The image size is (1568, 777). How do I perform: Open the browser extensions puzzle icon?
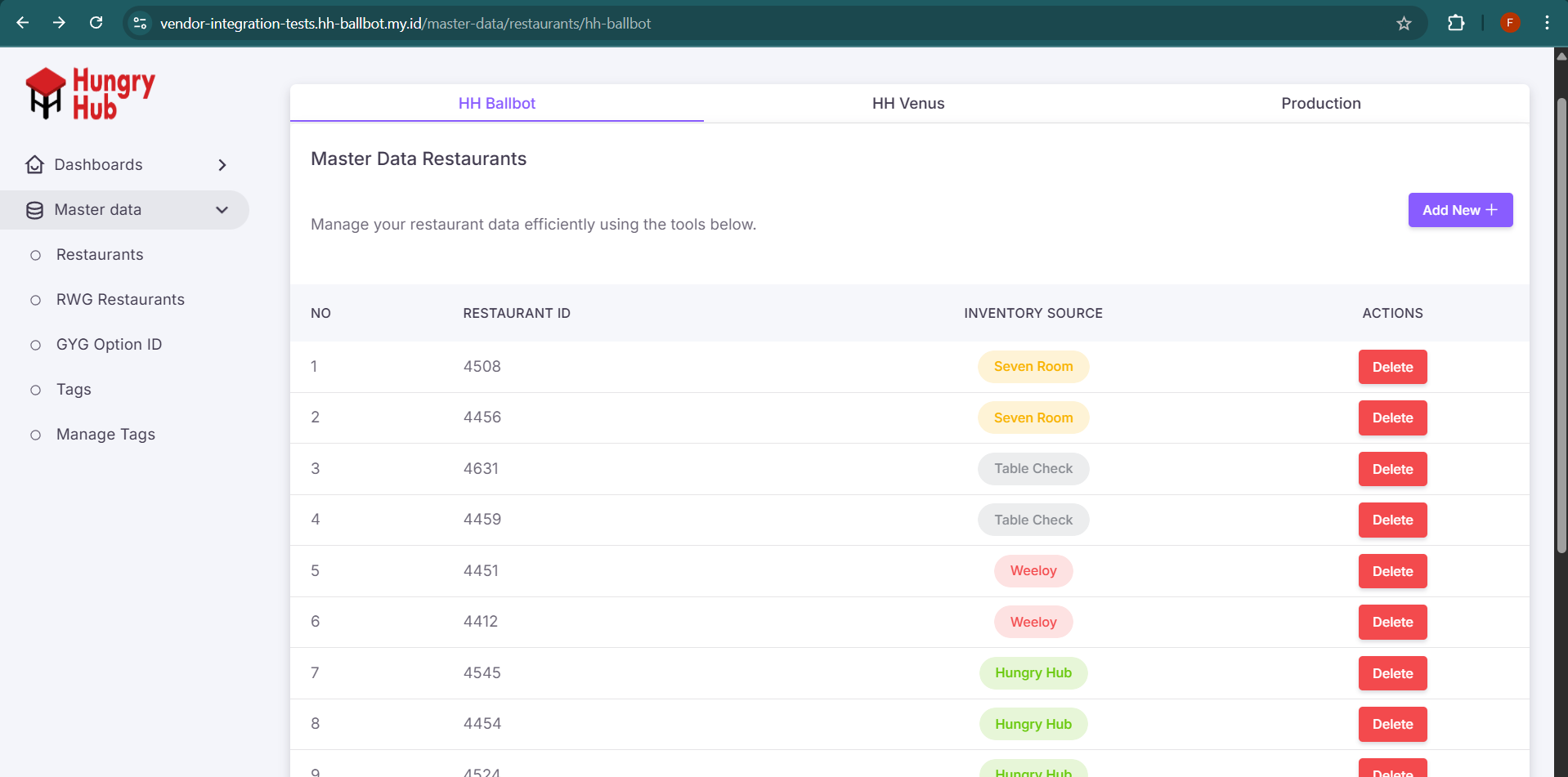click(x=1456, y=24)
